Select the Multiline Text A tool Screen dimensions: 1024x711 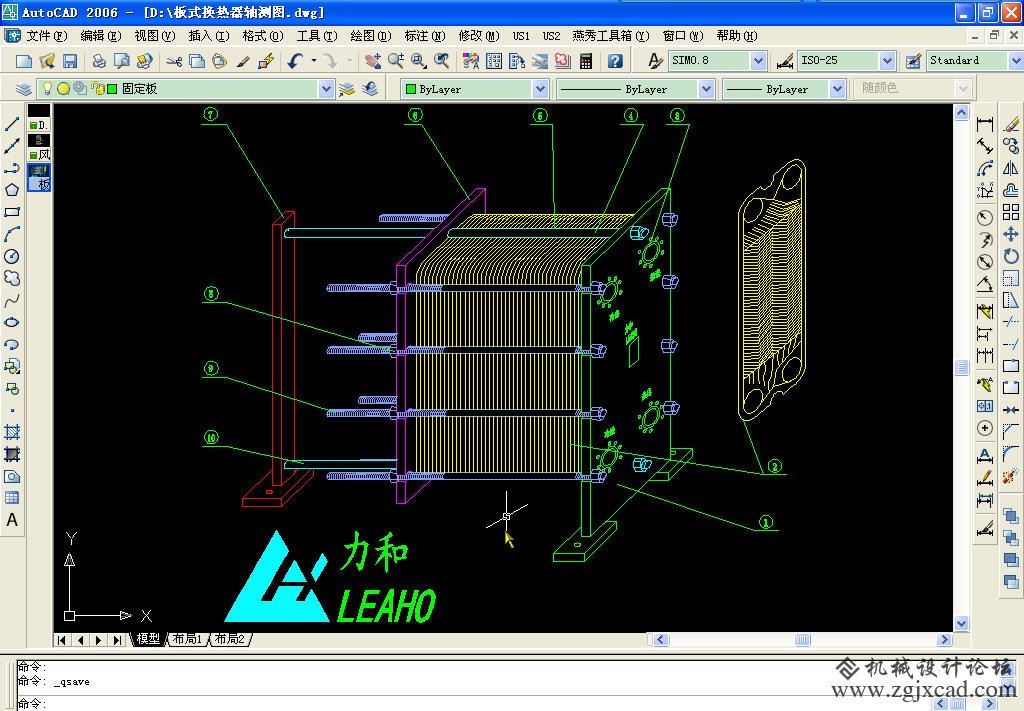12,520
